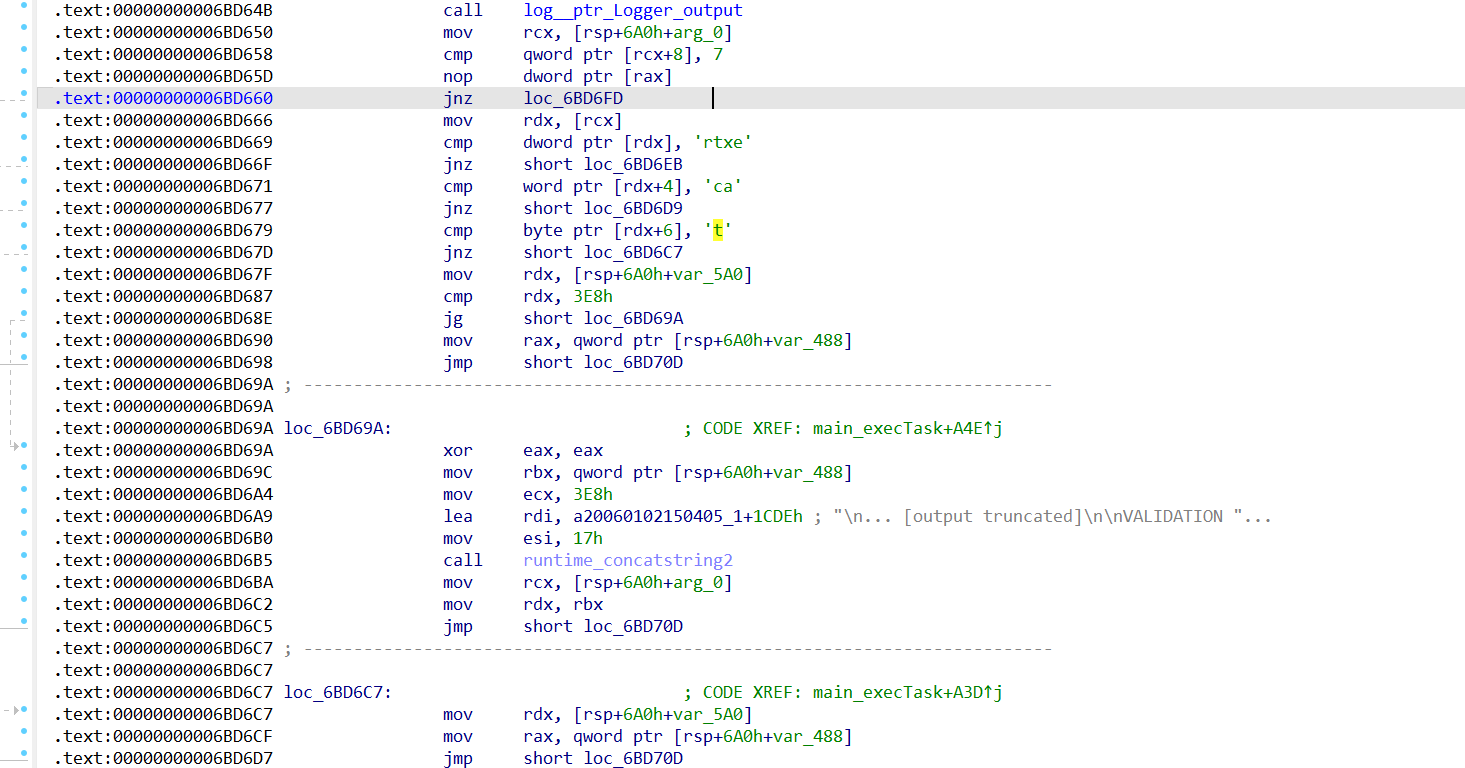Select address .text:00000000006BD6BA

pos(163,582)
